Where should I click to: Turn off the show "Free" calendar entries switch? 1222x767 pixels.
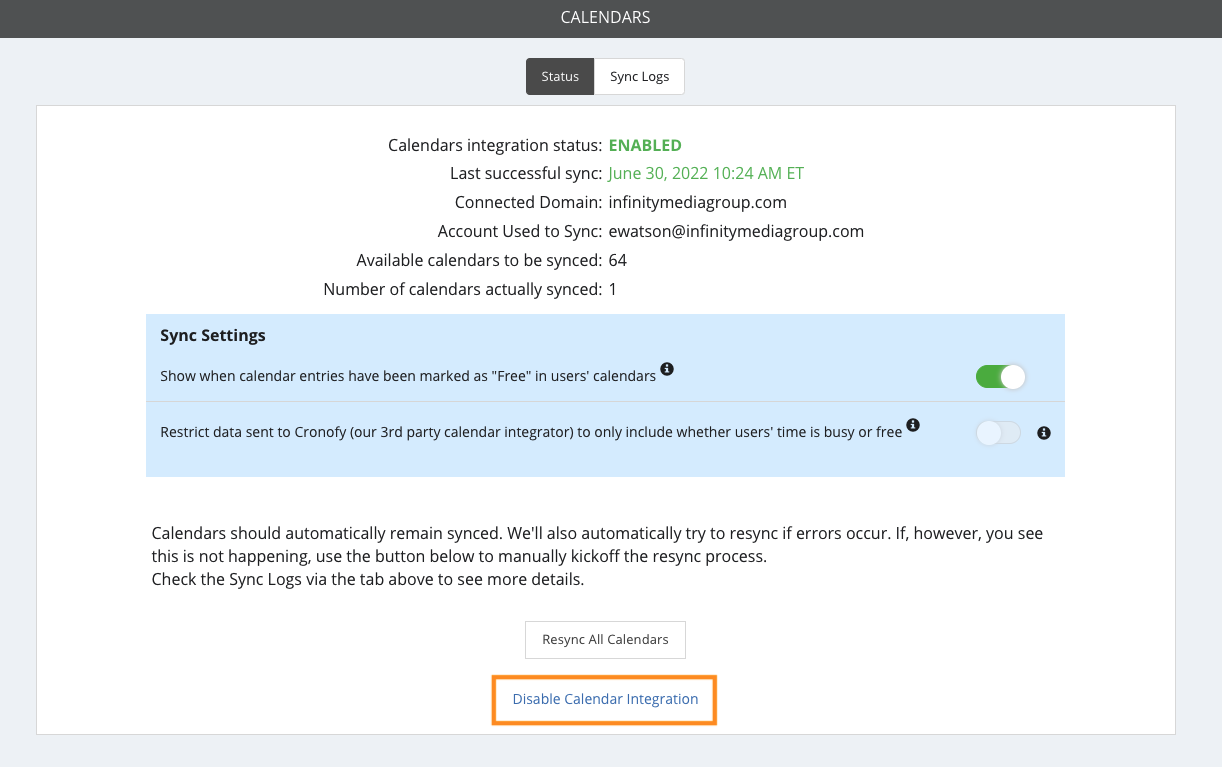click(x=1001, y=377)
